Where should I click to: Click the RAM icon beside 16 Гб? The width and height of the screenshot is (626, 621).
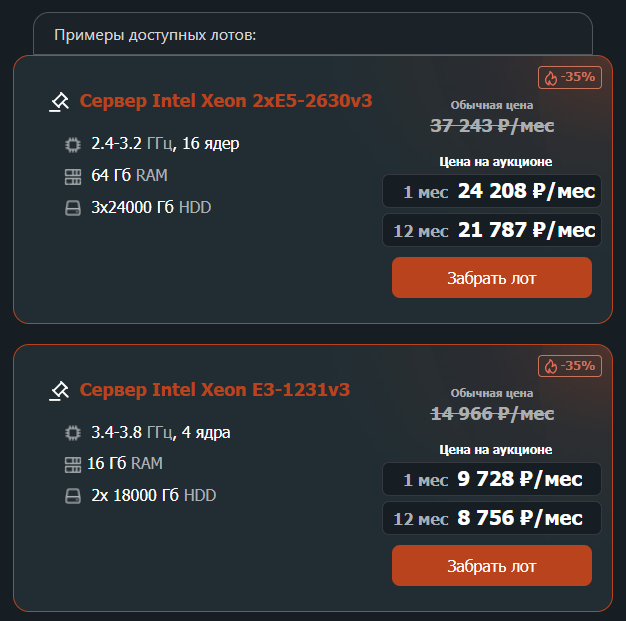click(x=73, y=465)
